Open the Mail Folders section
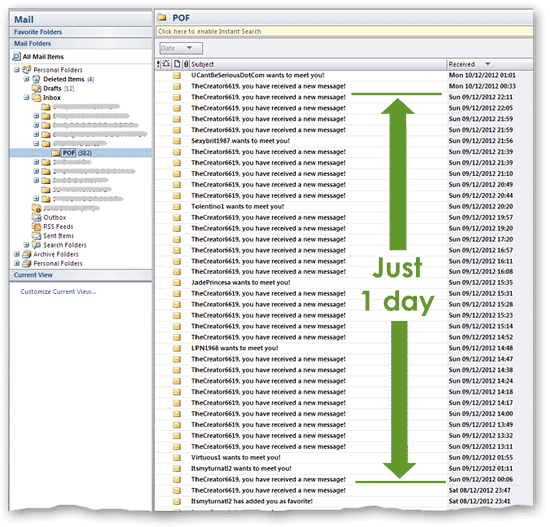This screenshot has height=527, width=550. [x=81, y=44]
